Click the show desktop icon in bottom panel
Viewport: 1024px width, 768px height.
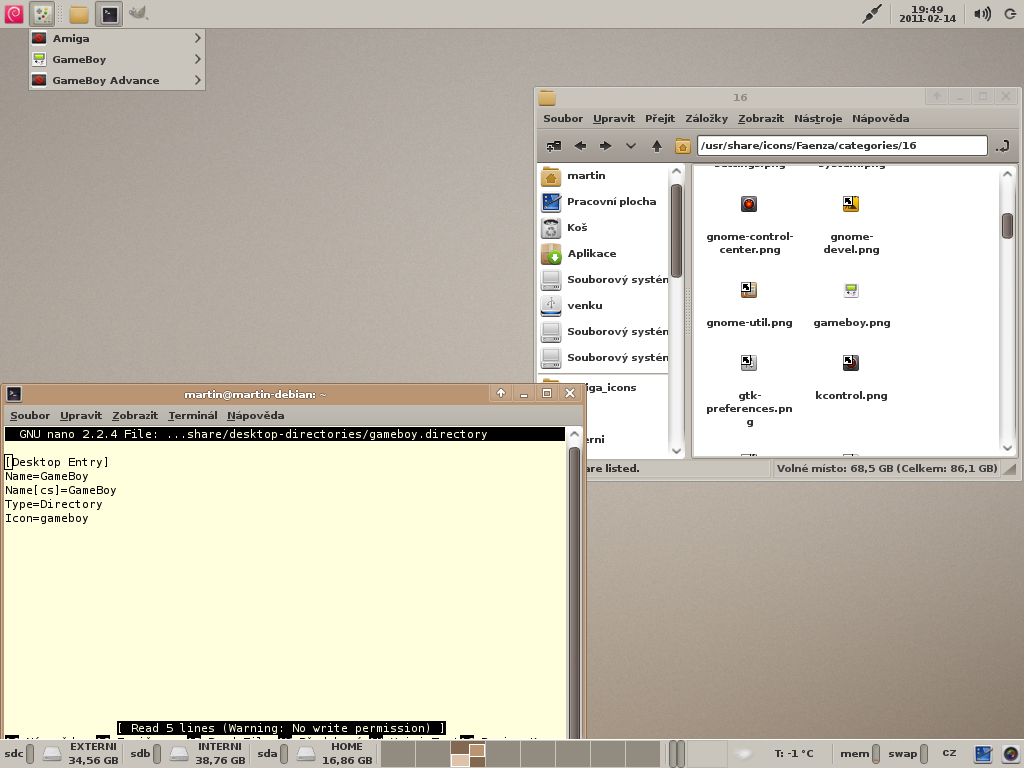point(983,754)
